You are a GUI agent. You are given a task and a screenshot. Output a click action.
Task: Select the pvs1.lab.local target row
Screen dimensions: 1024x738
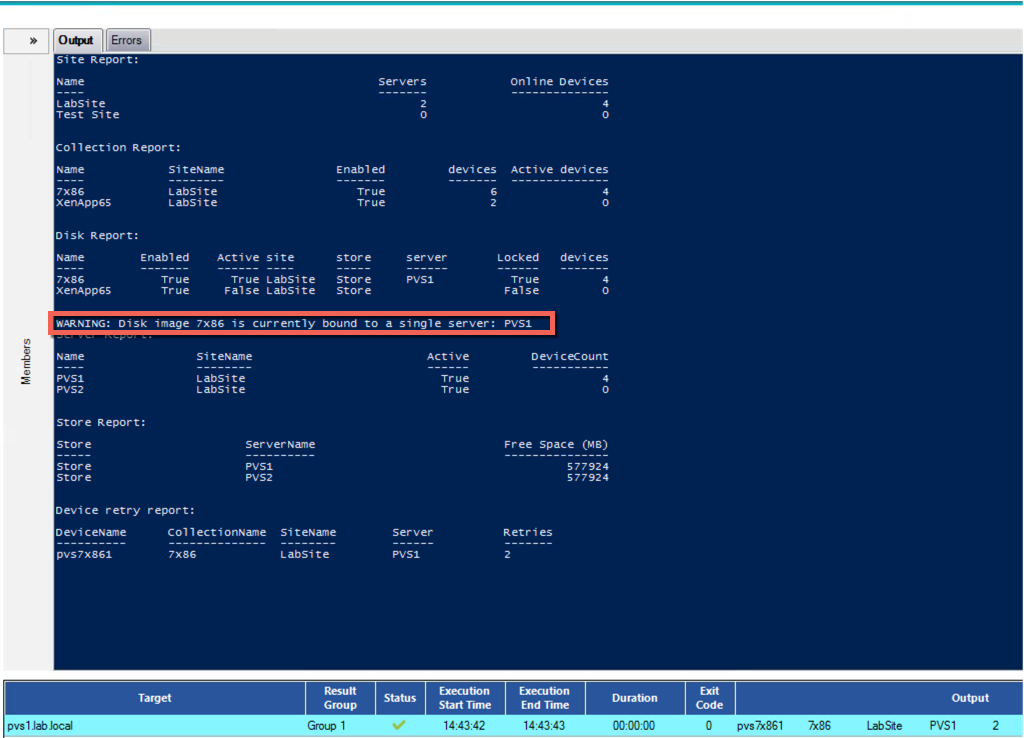pyautogui.click(x=514, y=726)
